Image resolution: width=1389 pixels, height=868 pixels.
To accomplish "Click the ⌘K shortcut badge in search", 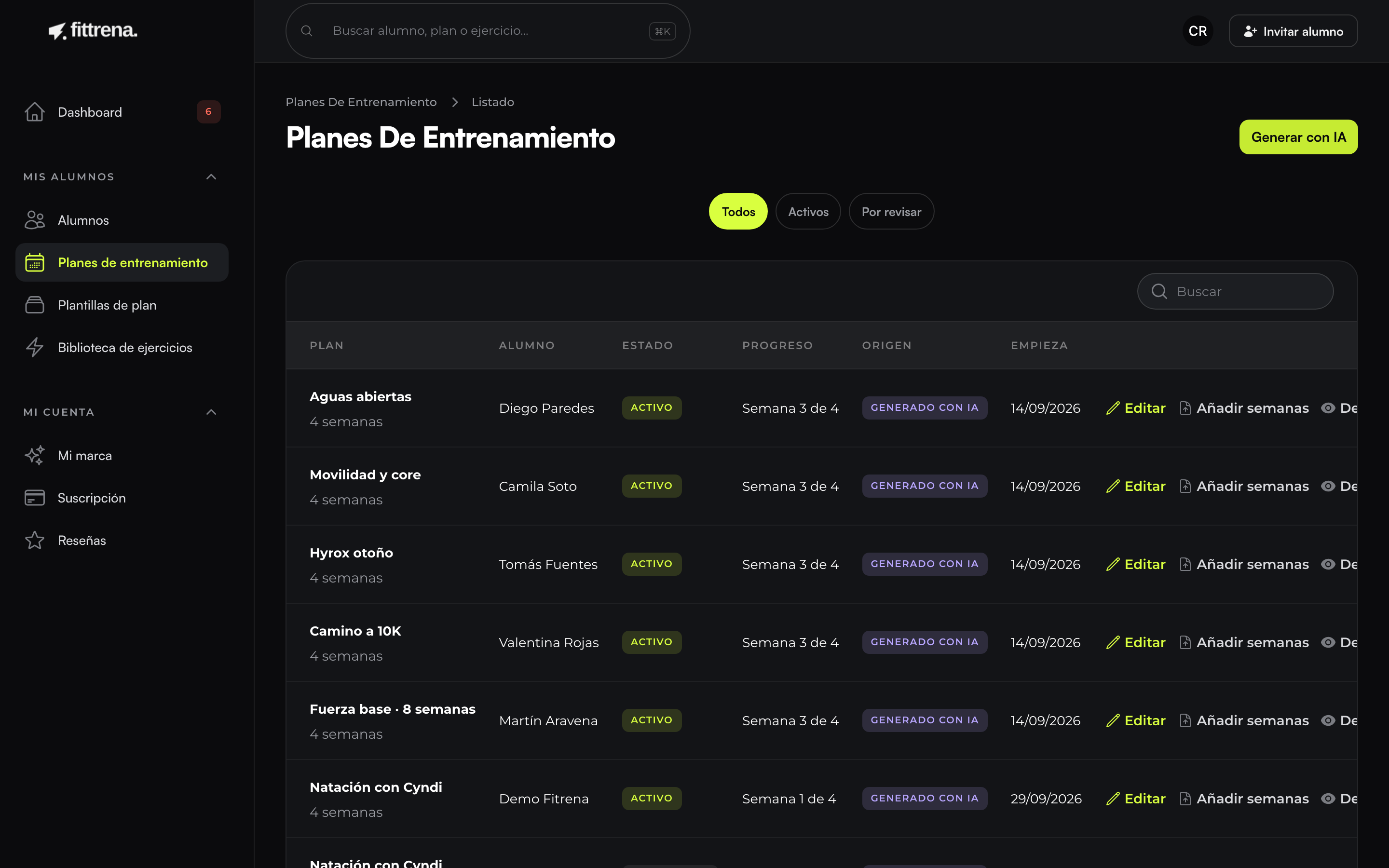I will pyautogui.click(x=662, y=31).
